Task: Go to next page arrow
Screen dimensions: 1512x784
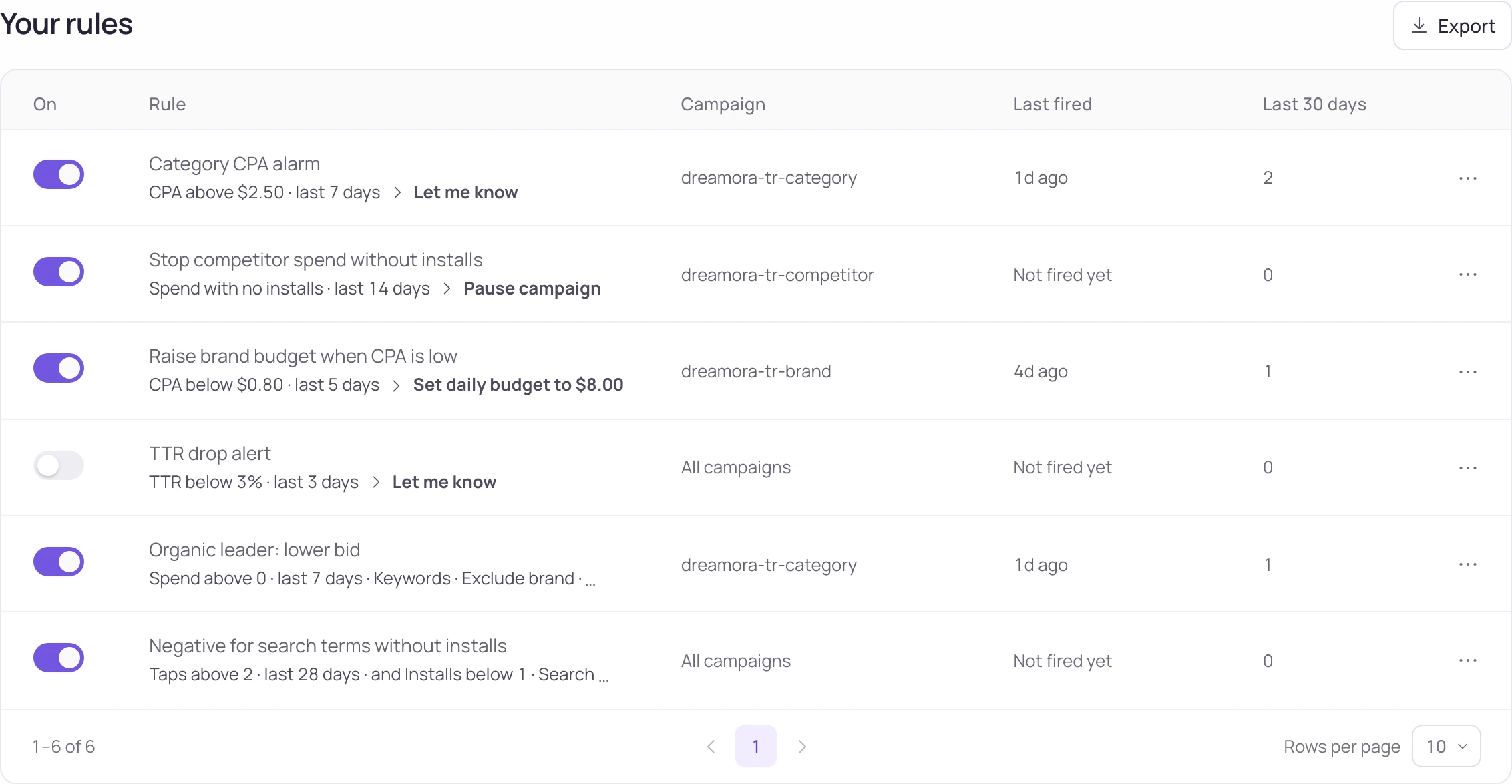Action: [x=802, y=746]
